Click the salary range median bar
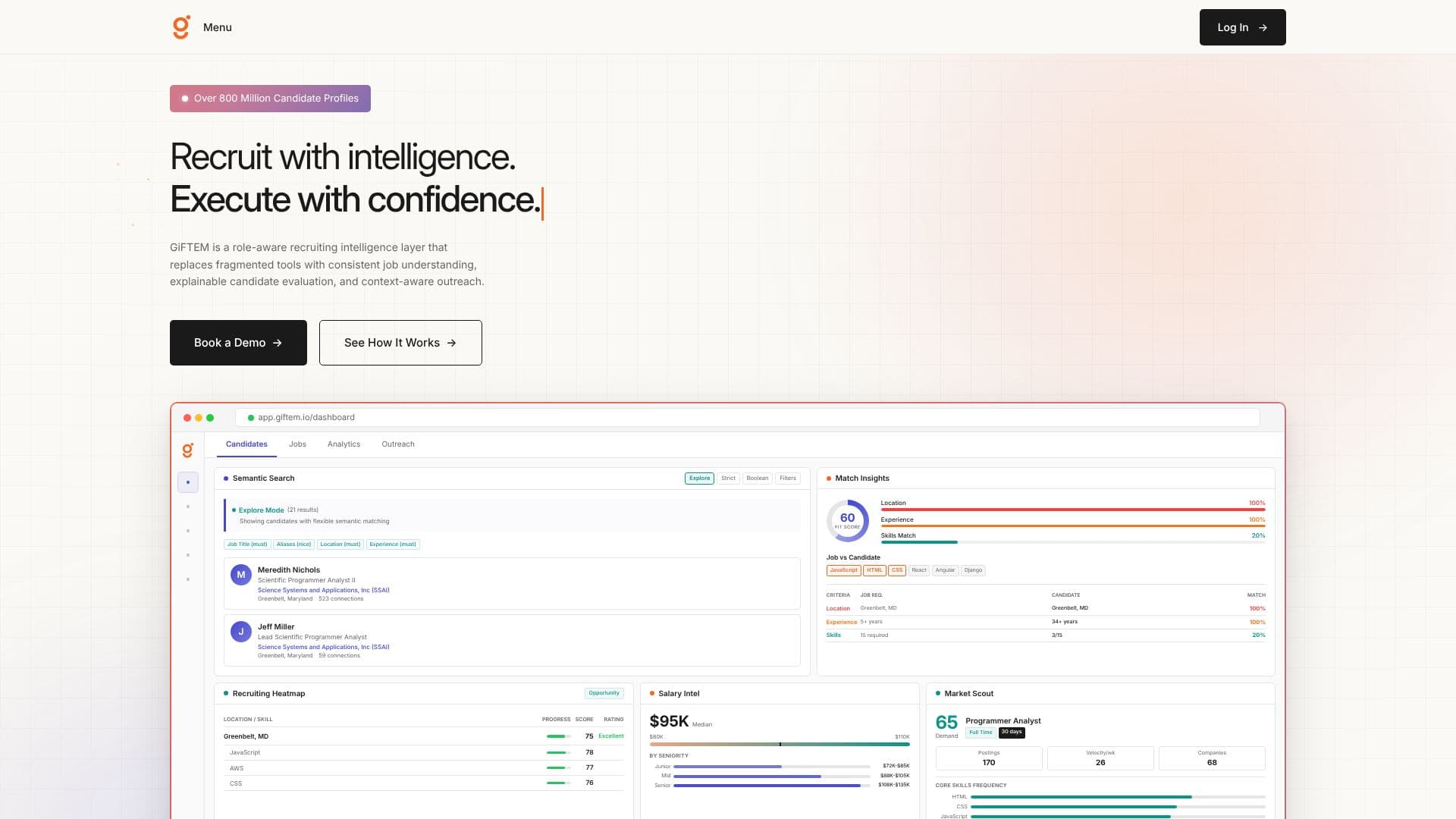Screen dimensions: 1456x819 tap(780, 745)
